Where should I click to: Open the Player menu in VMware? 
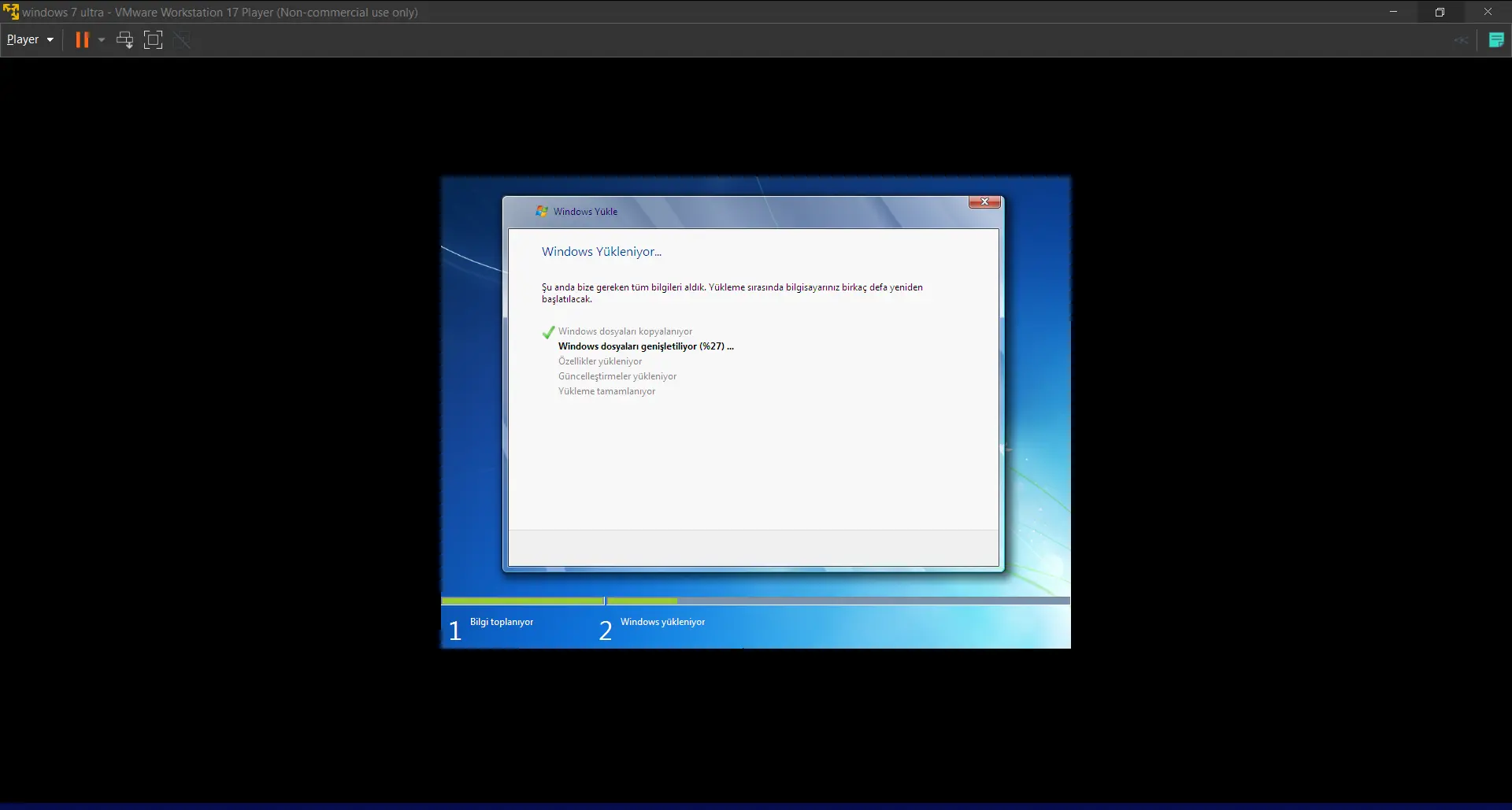click(30, 39)
